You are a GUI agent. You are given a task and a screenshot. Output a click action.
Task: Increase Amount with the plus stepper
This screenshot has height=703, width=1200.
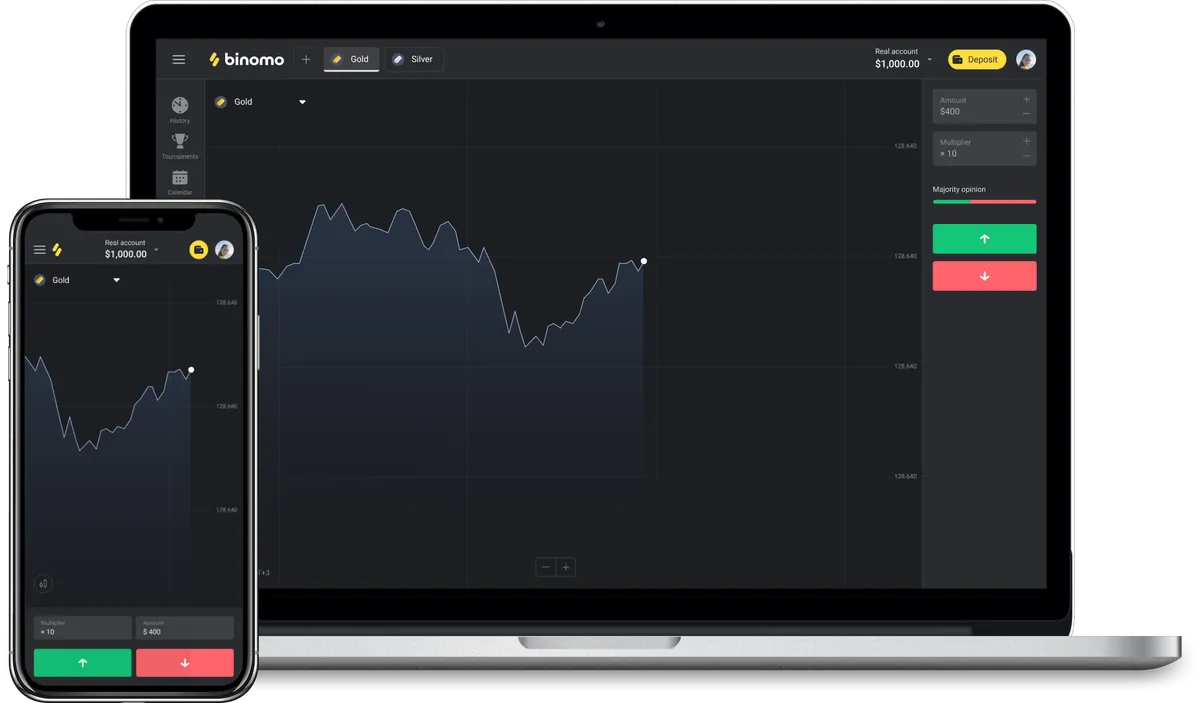[x=1026, y=100]
